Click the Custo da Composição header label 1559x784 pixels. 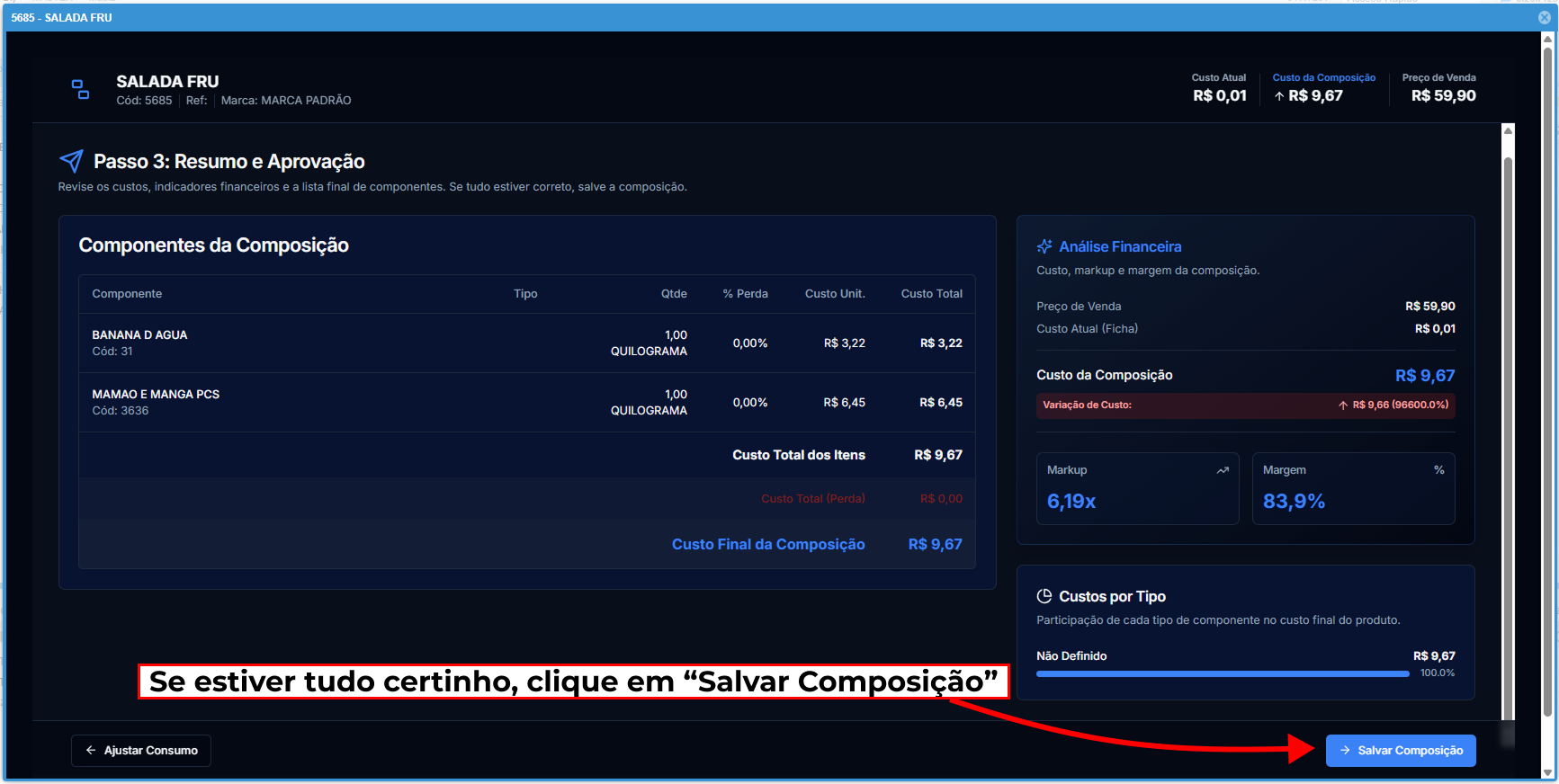pyautogui.click(x=1323, y=78)
